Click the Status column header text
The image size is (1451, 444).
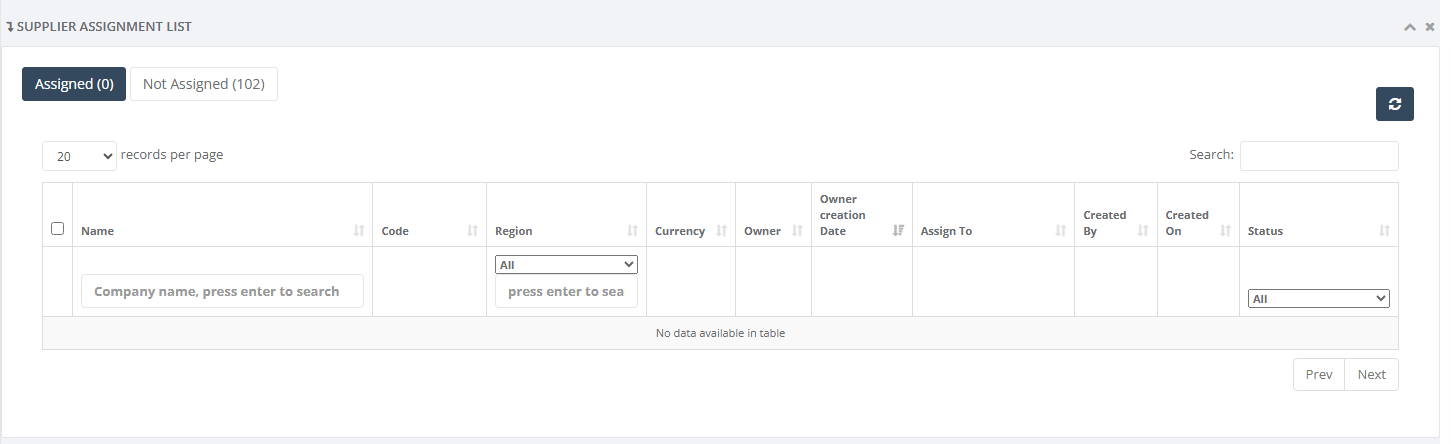tap(1265, 231)
